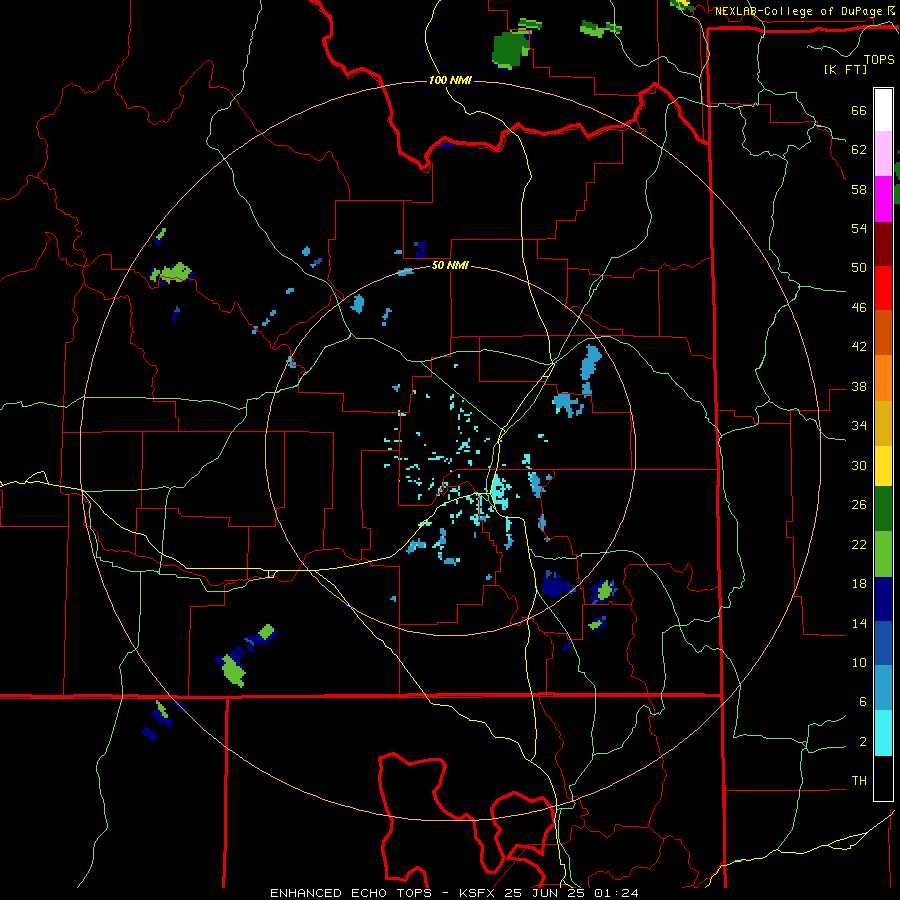The image size is (900, 900).
Task: Click legend value 62
Action: click(x=859, y=150)
